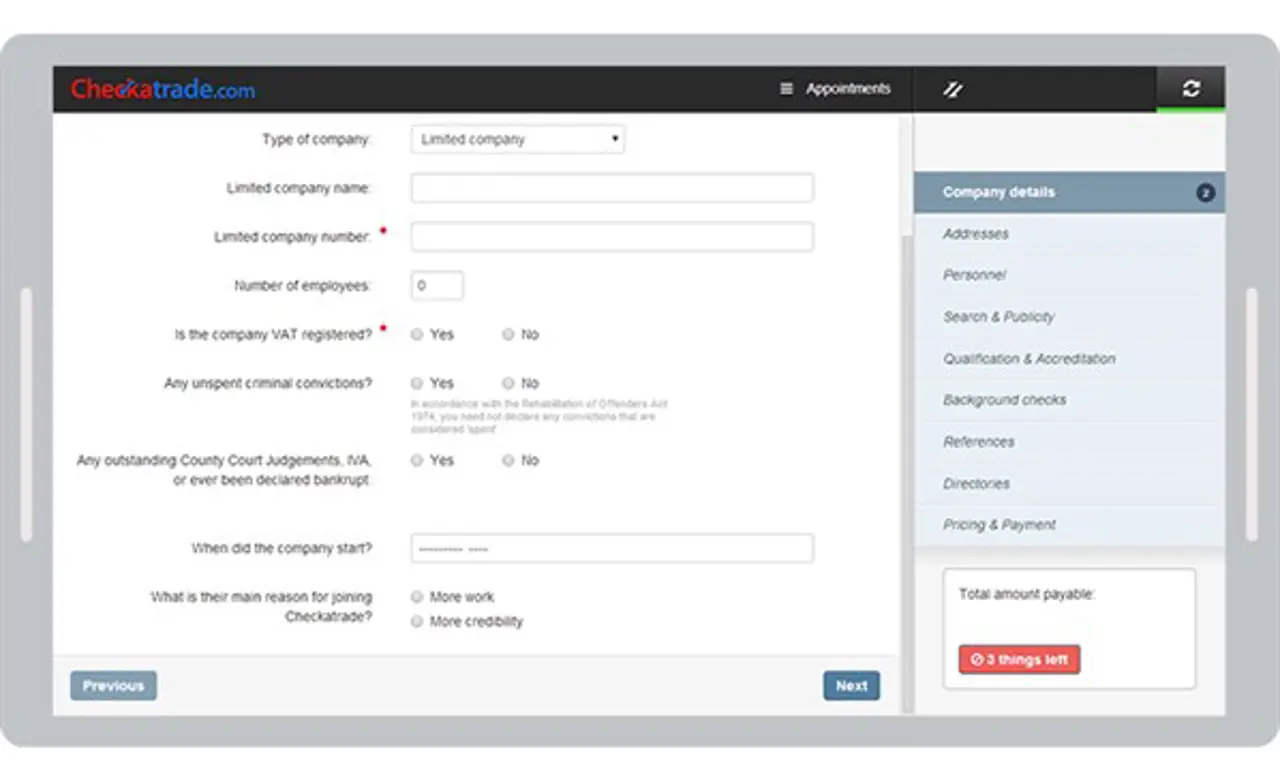Screen dimensions: 1280x783
Task: Select Yes for VAT registered
Action: point(418,335)
